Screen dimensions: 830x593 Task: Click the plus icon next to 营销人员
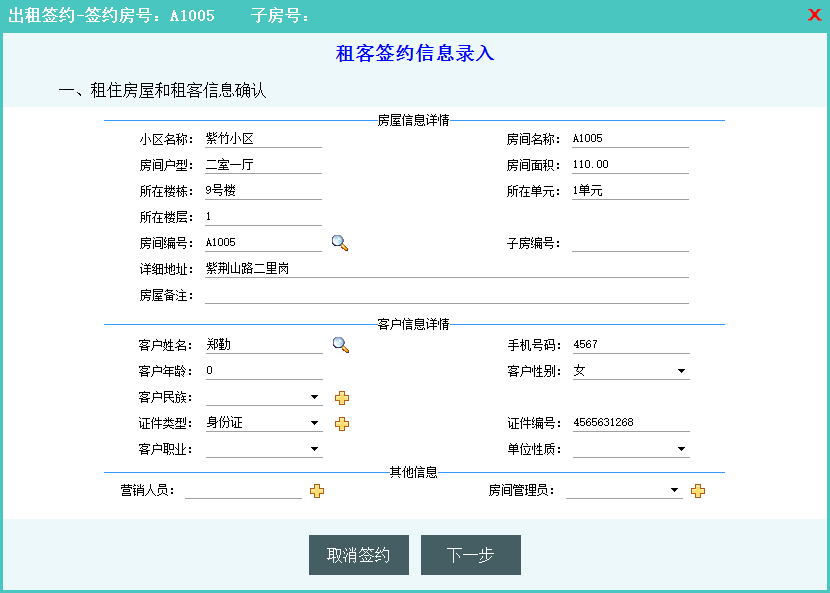(317, 491)
